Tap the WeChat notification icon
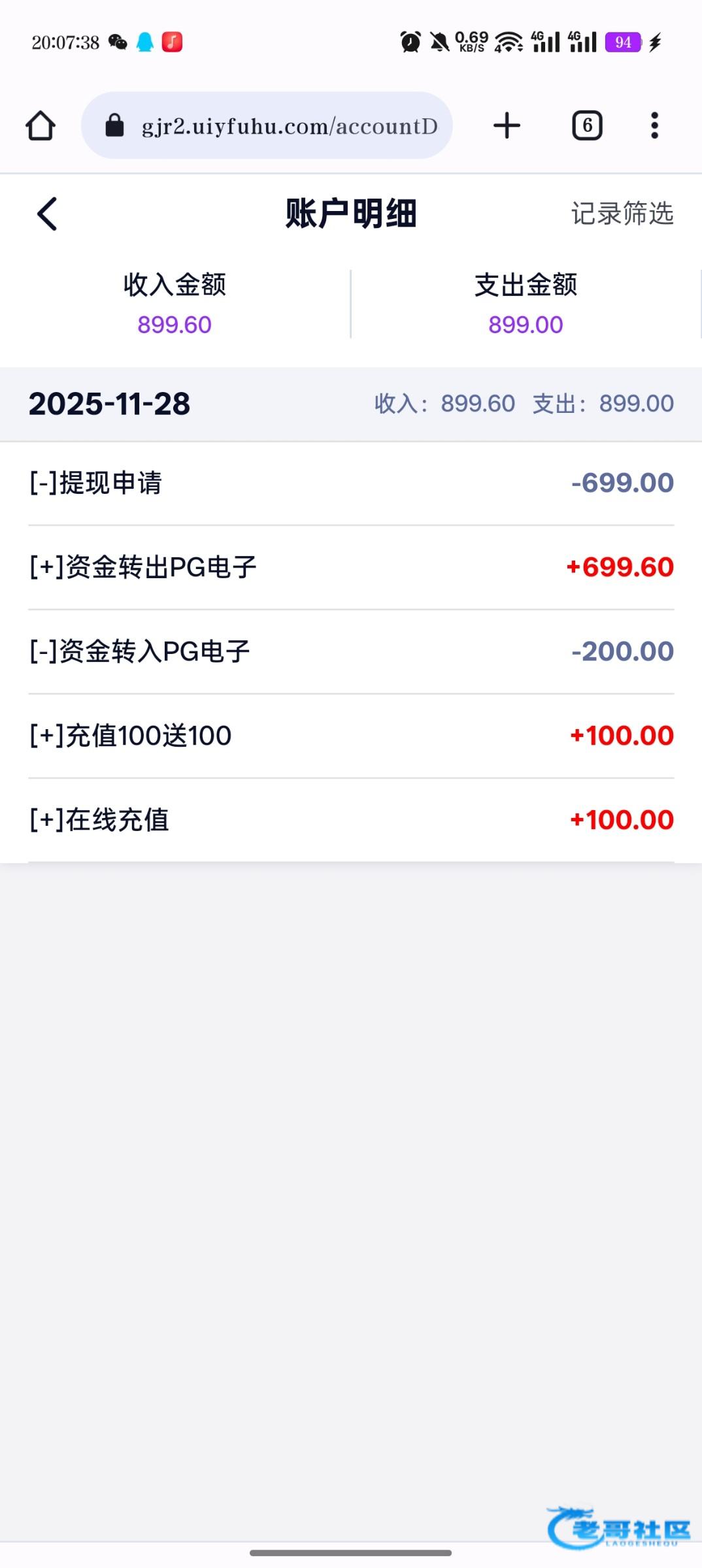The width and height of the screenshot is (702, 1568). point(118,42)
